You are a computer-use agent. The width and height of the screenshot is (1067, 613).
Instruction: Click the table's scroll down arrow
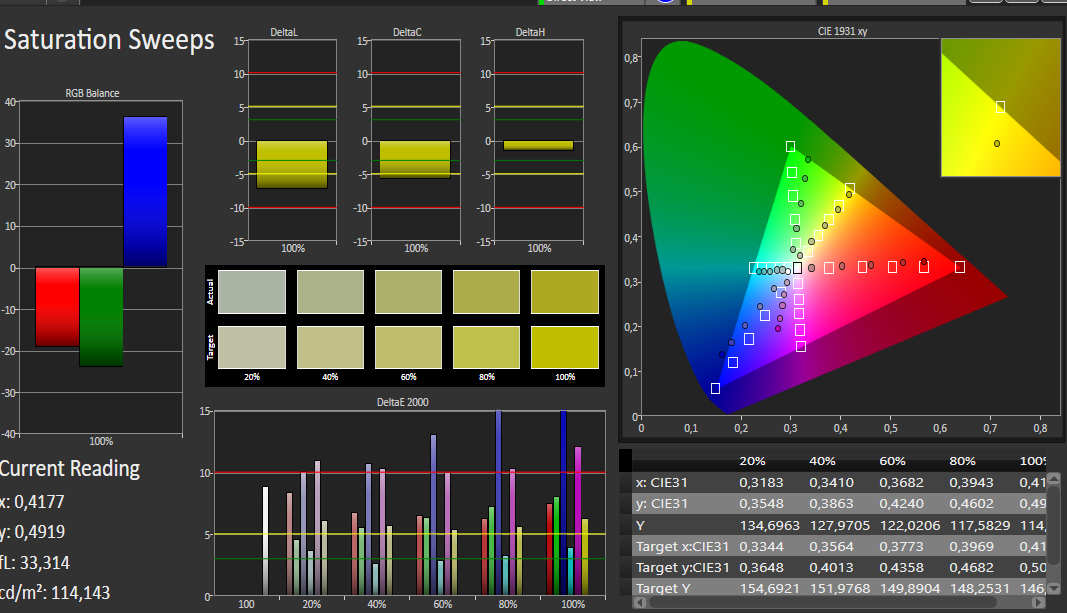point(1056,587)
